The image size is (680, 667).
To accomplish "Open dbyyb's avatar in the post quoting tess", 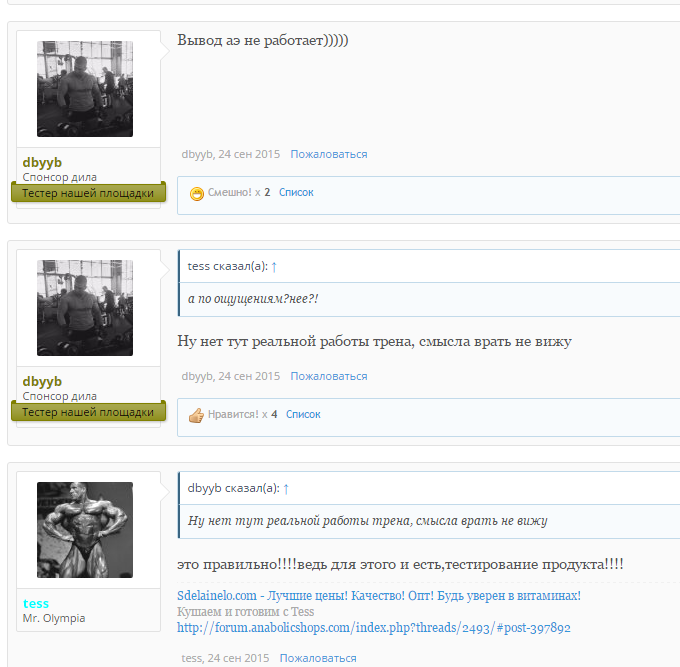I will [85, 308].
